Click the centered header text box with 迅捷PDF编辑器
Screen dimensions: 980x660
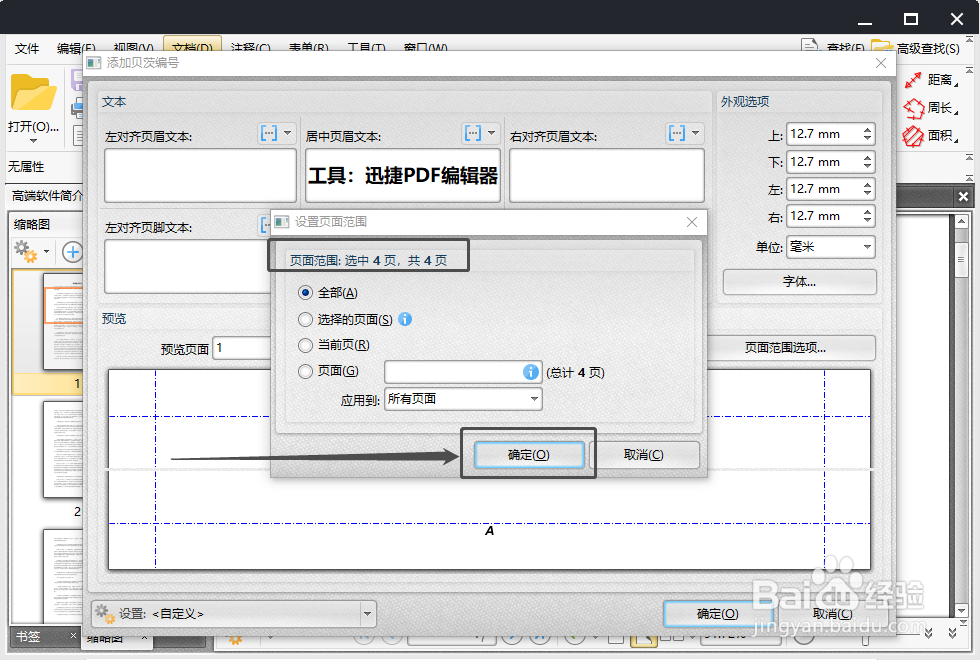403,175
